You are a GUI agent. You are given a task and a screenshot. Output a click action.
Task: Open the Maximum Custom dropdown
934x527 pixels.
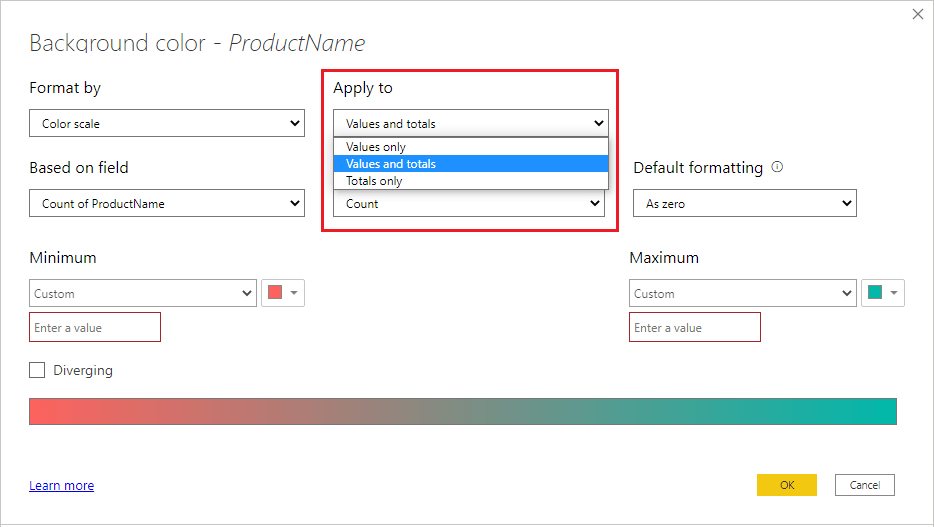743,293
